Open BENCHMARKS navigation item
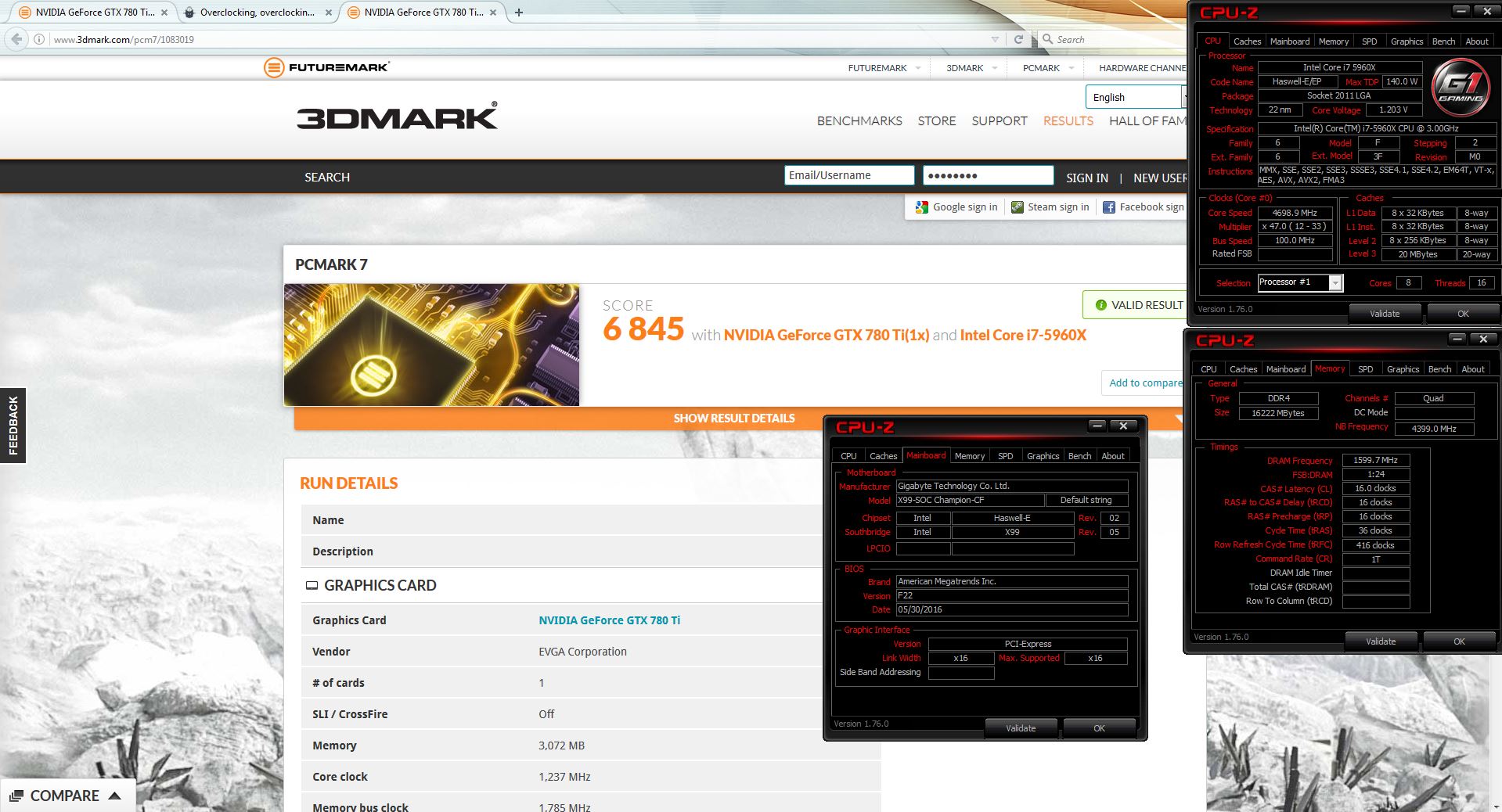The height and width of the screenshot is (812, 1502). coord(859,121)
